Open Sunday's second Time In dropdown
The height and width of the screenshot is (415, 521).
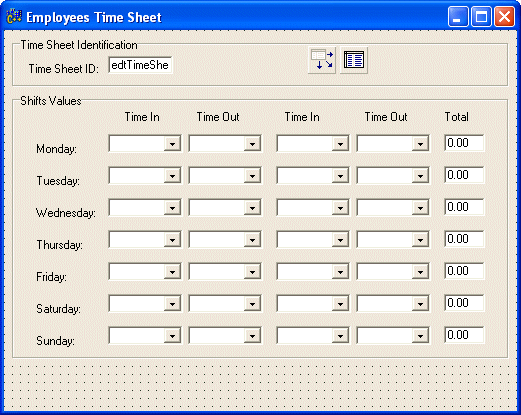click(x=340, y=336)
